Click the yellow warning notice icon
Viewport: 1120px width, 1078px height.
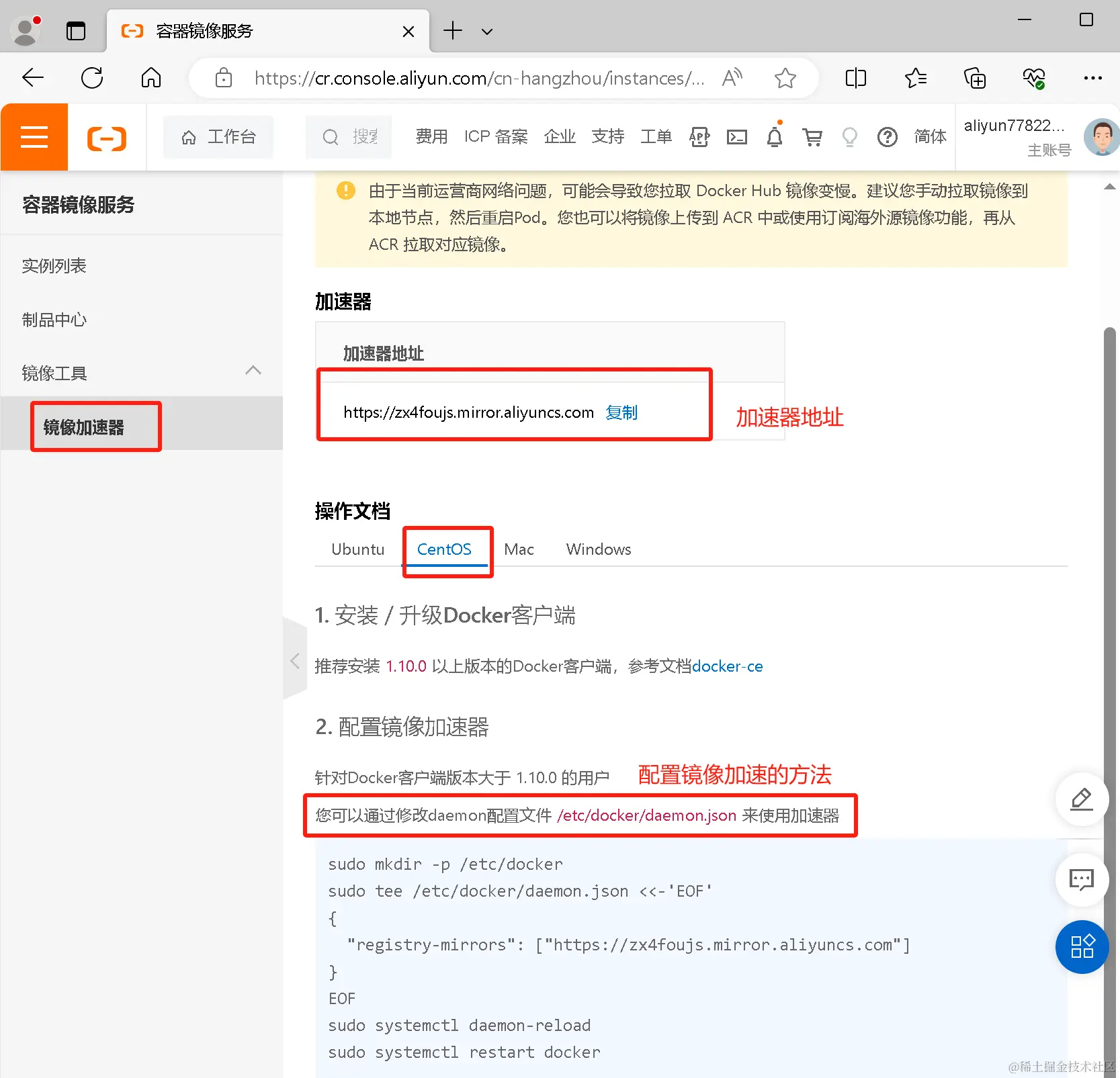346,191
